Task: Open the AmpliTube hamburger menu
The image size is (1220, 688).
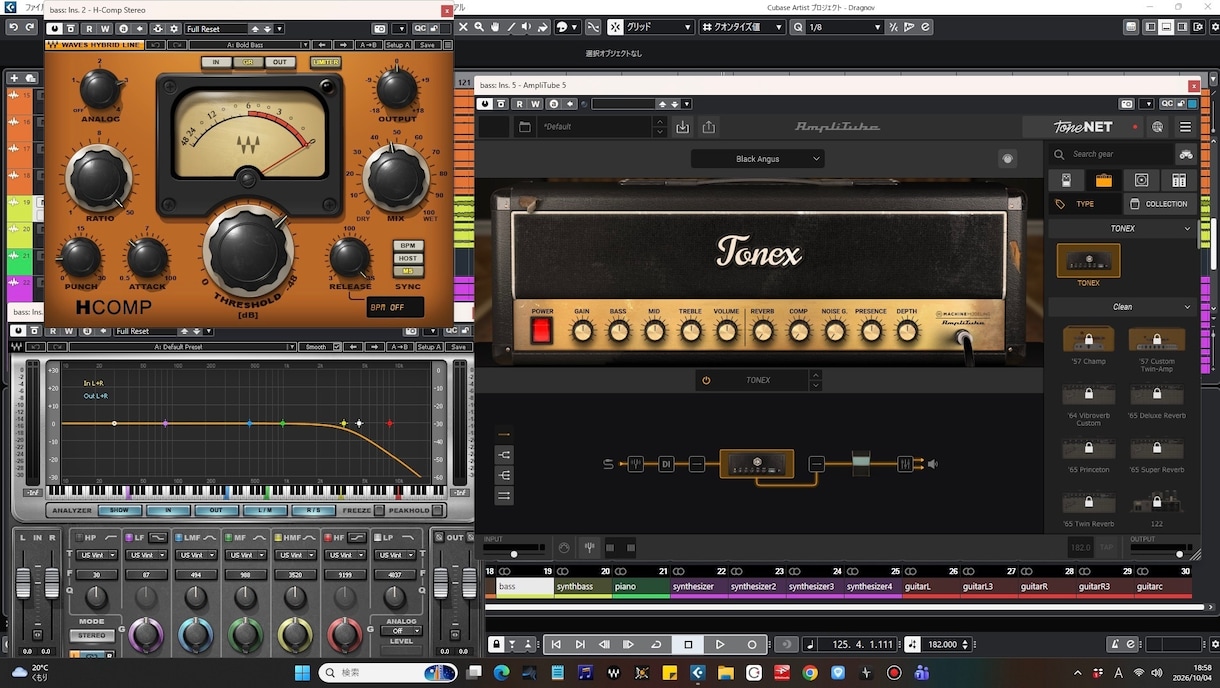Action: tap(1185, 127)
